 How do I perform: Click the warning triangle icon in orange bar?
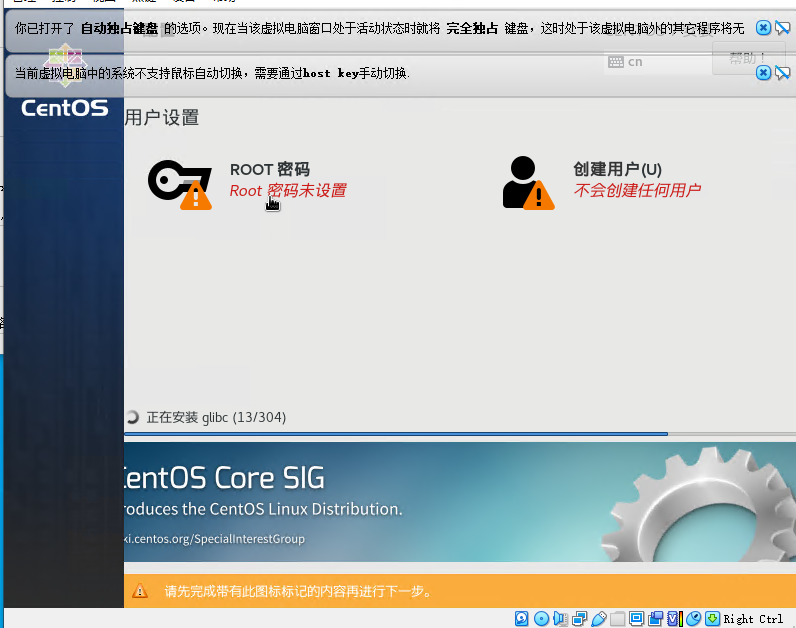pos(140,591)
